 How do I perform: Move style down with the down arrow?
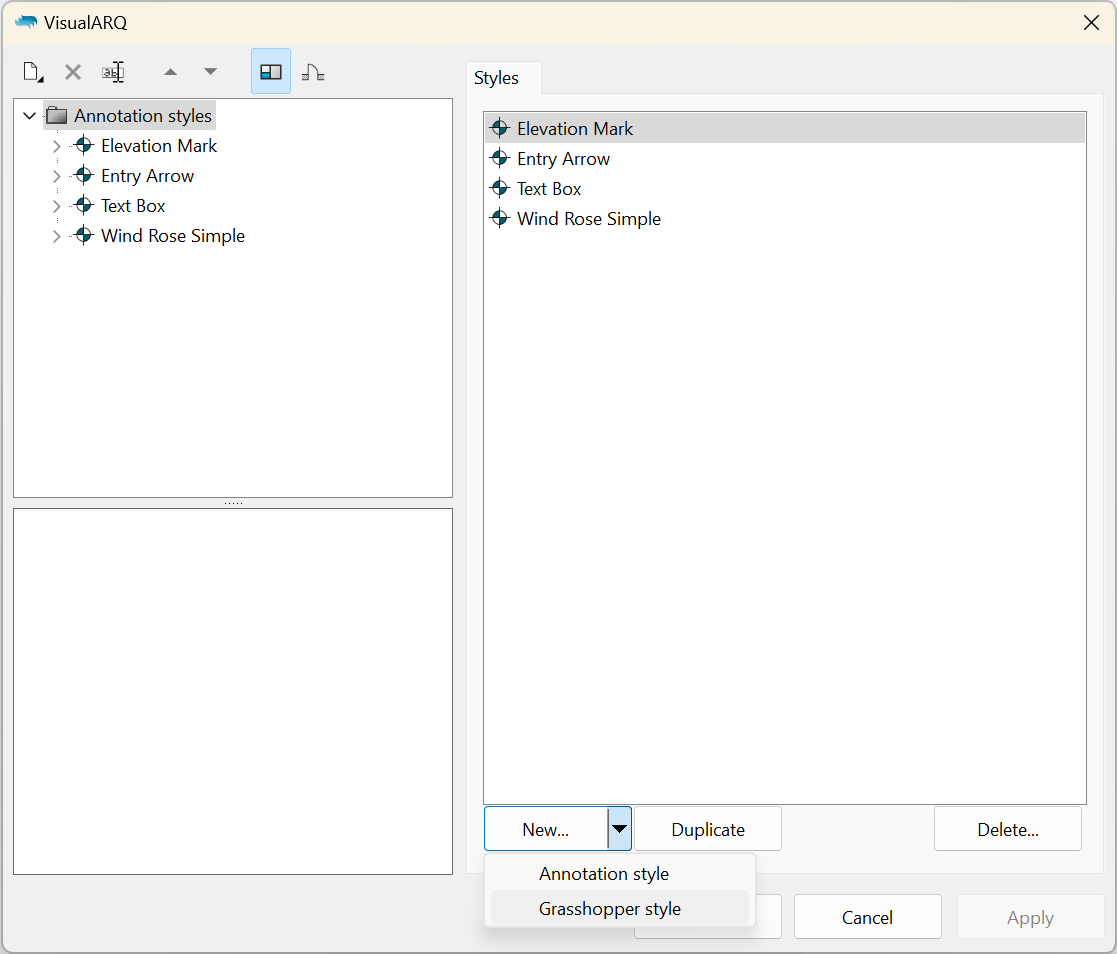pos(210,71)
